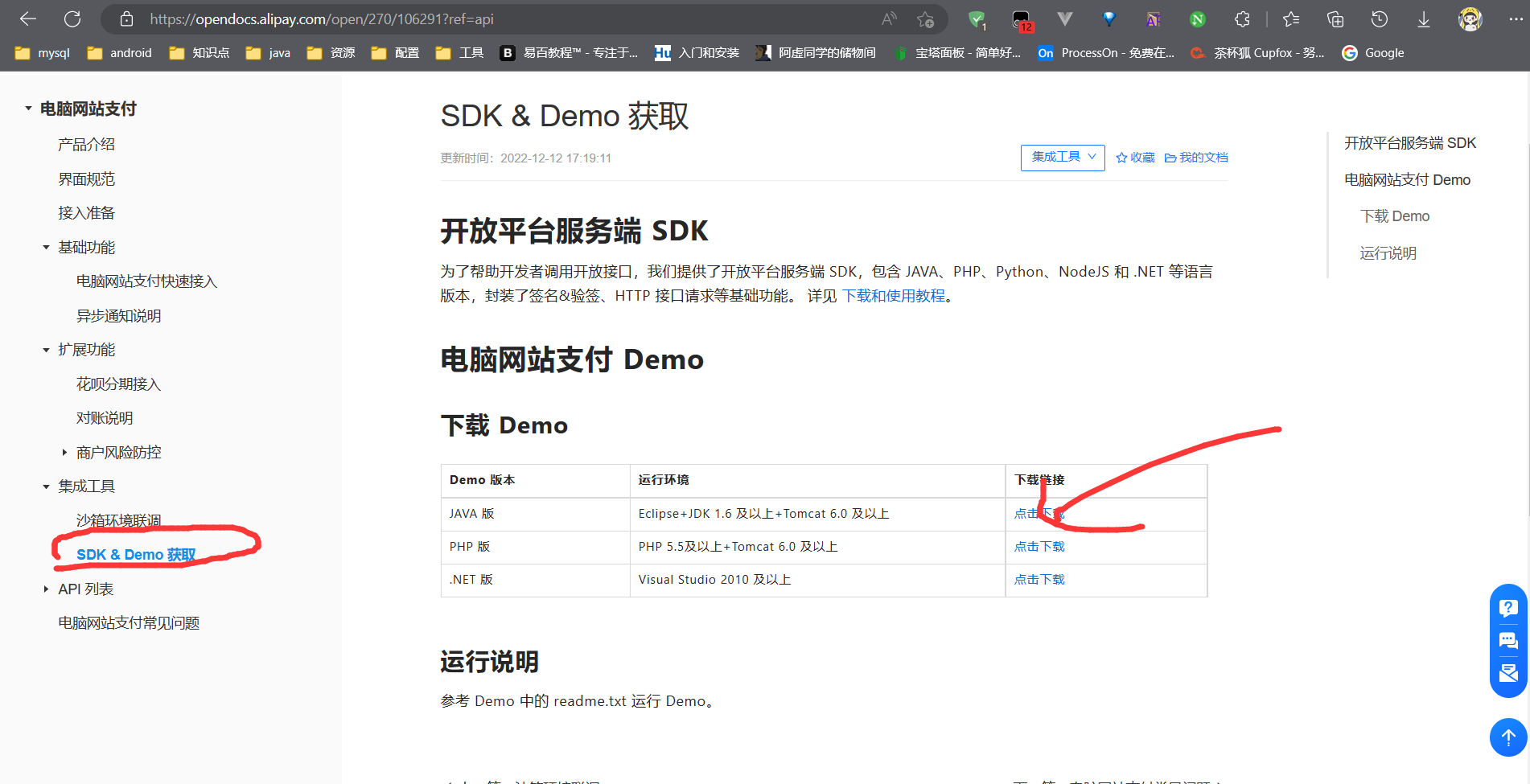Open browser settings and more menu
The width and height of the screenshot is (1530, 784).
tap(1516, 18)
